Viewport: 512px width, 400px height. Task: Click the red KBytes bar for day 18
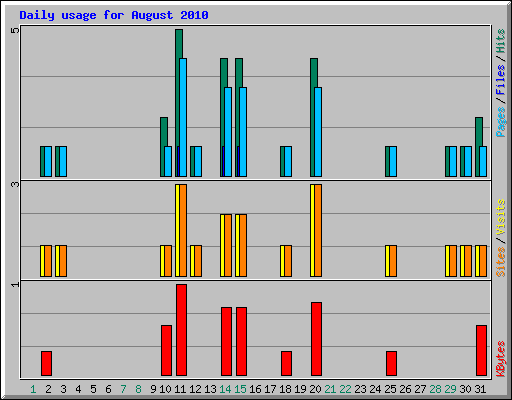[286, 363]
